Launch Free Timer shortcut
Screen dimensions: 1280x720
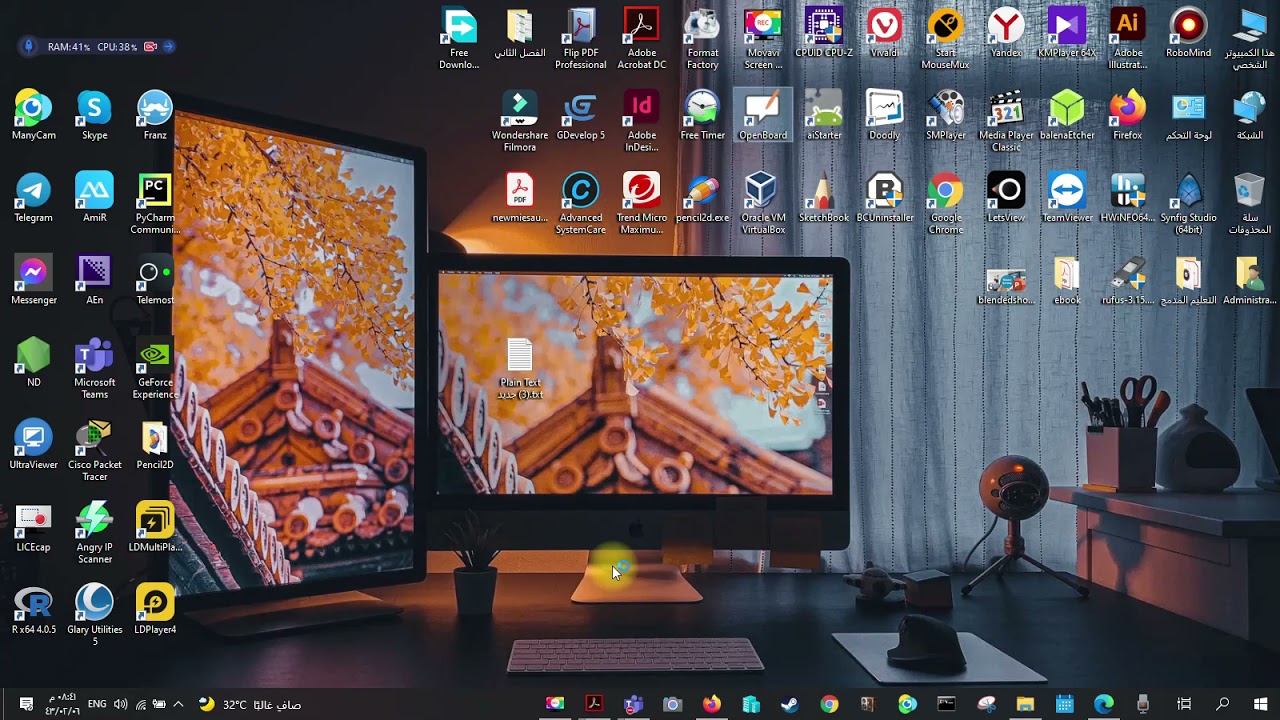coord(702,116)
